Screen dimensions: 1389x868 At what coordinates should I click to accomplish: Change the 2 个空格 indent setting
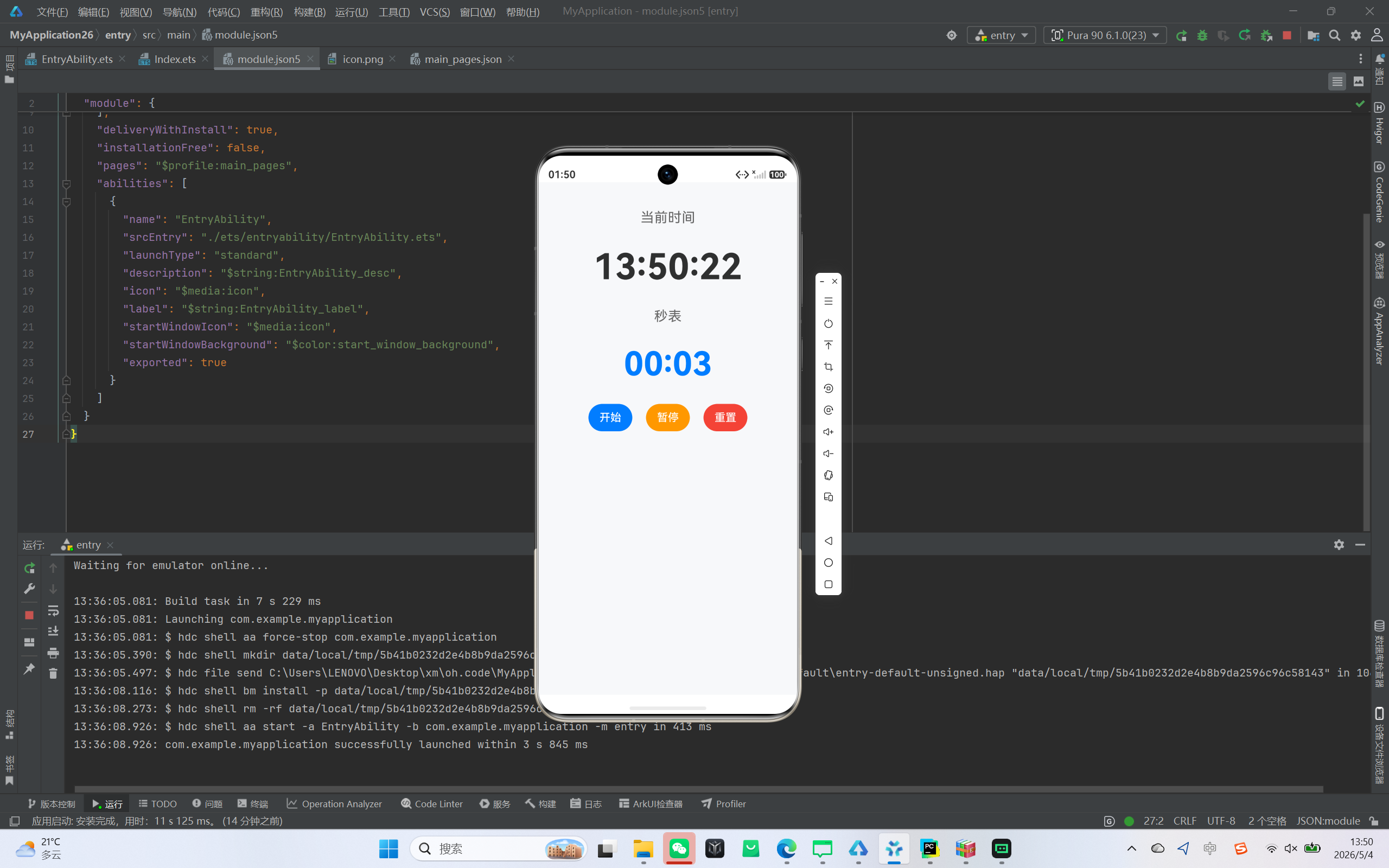click(x=1267, y=821)
